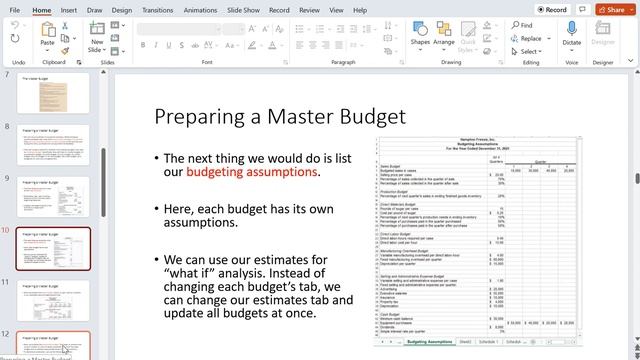Switch to the Animations tab
Screen dimensions: 640x360
(200, 10)
